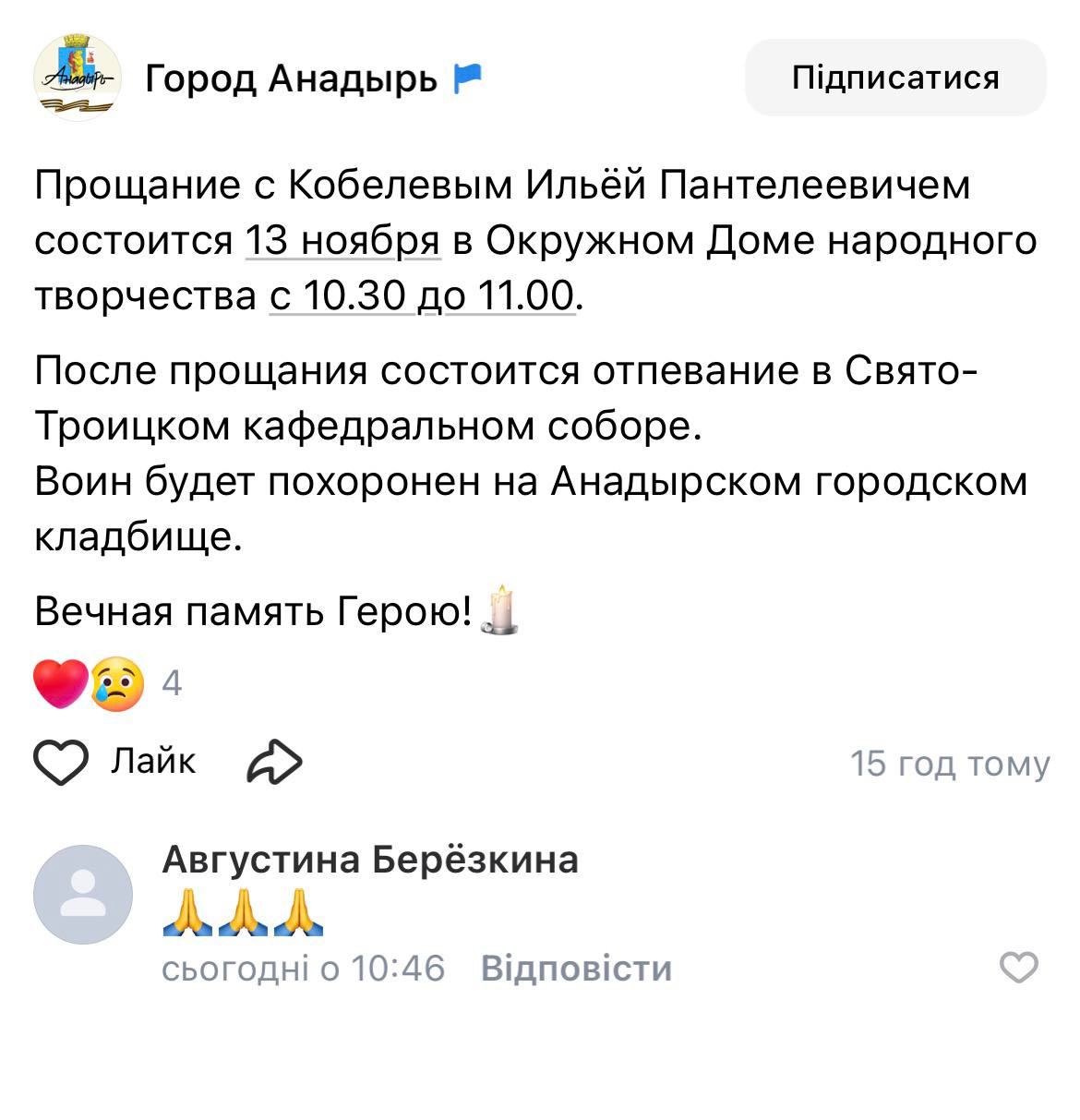Screen dimensions: 1080x1120
Task: Open the Город Анадырь community name
Action: click(x=291, y=79)
